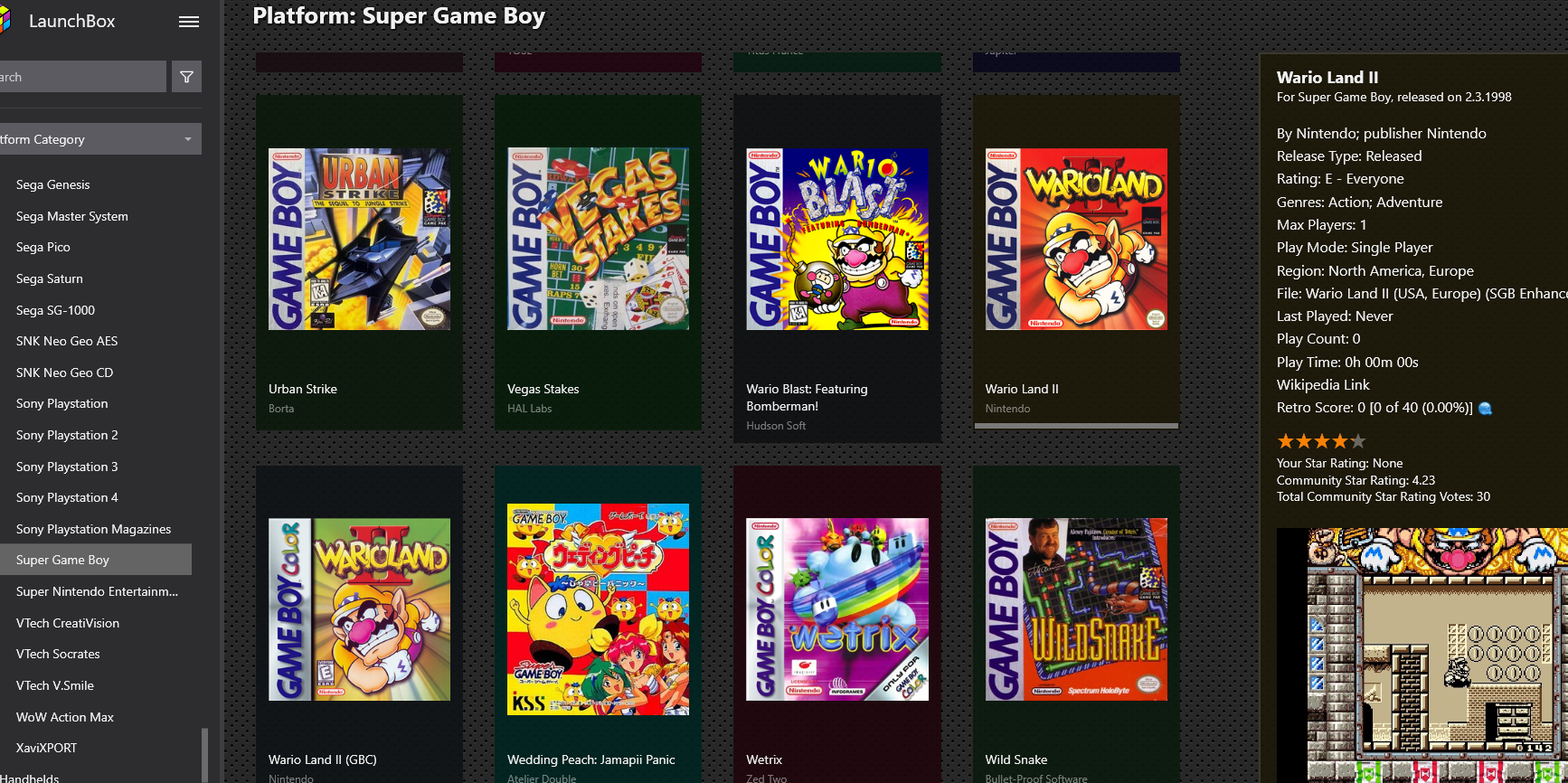
Task: Click the filter funnel icon
Action: 186,77
